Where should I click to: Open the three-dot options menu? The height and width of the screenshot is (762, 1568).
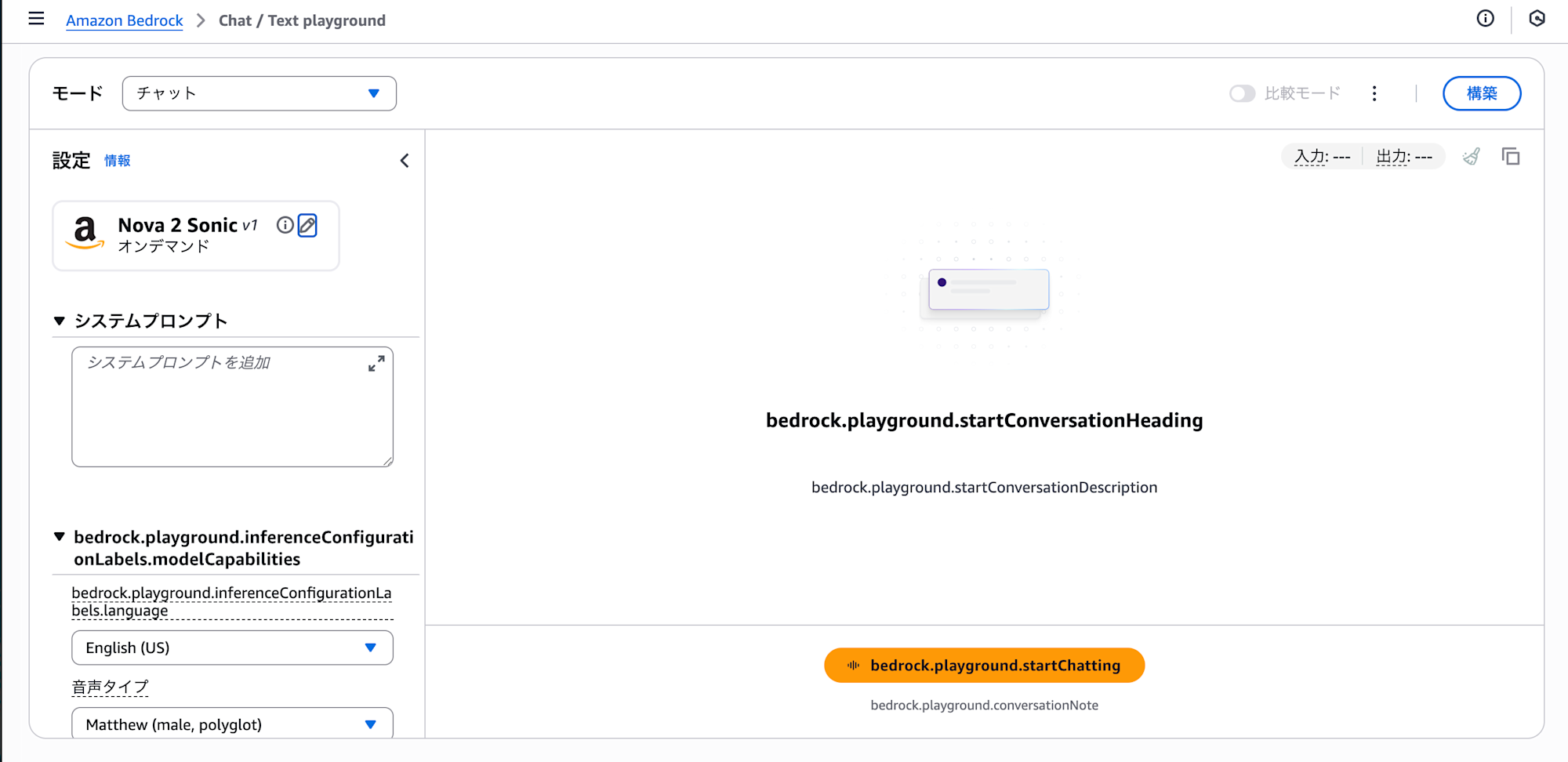point(1374,94)
